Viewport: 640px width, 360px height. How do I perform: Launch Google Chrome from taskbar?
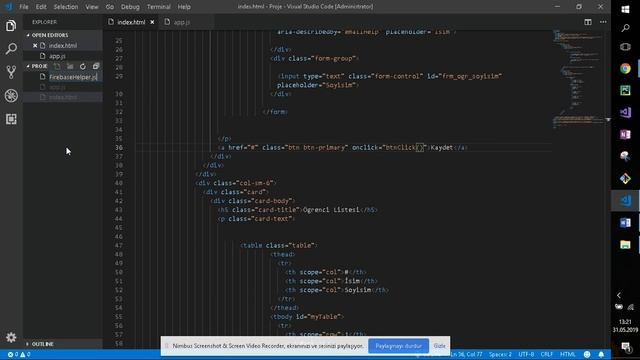[x=625, y=69]
